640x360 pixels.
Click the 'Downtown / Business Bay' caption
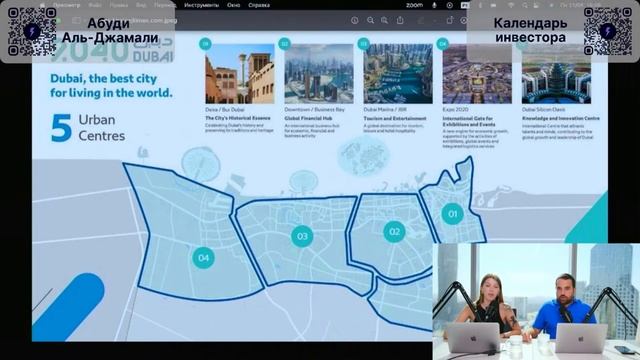[x=314, y=110]
